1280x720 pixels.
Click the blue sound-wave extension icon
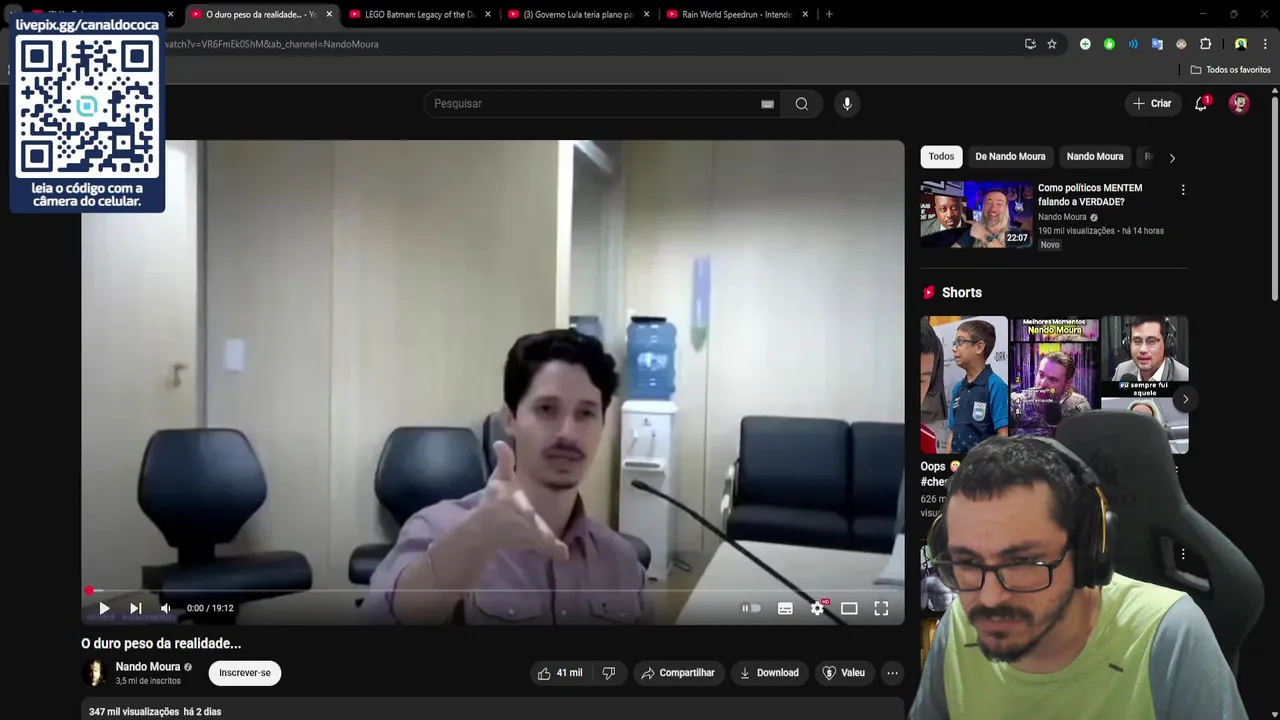pyautogui.click(x=1133, y=44)
